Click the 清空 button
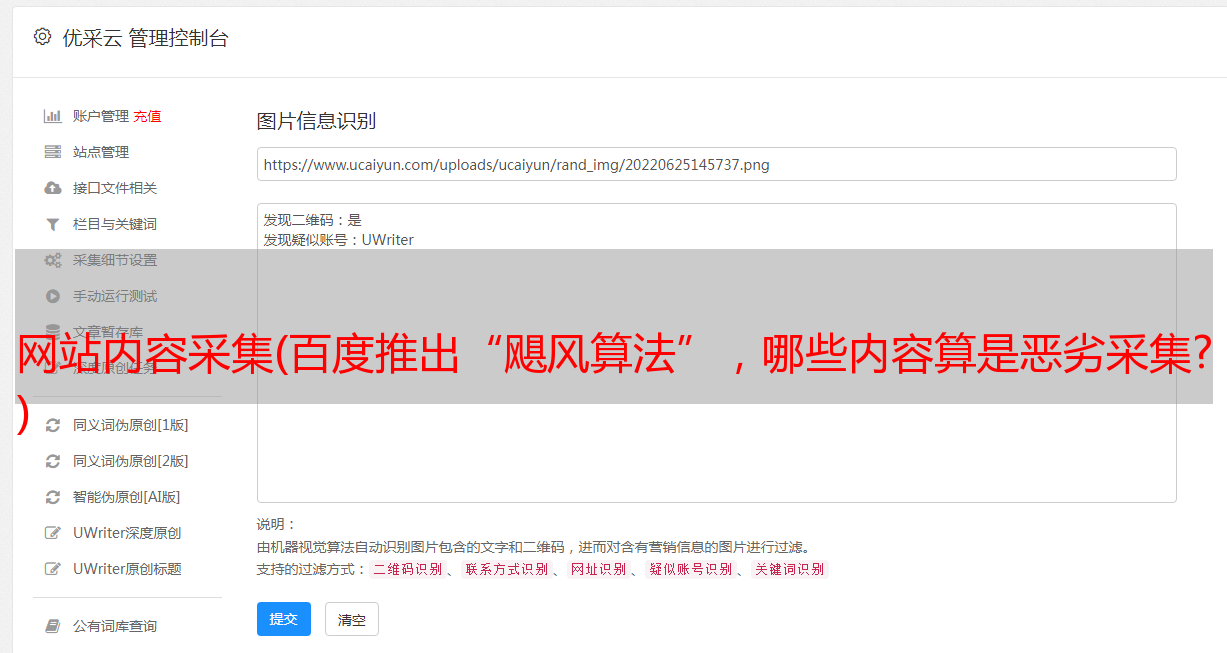The width and height of the screenshot is (1227, 653). 352,619
